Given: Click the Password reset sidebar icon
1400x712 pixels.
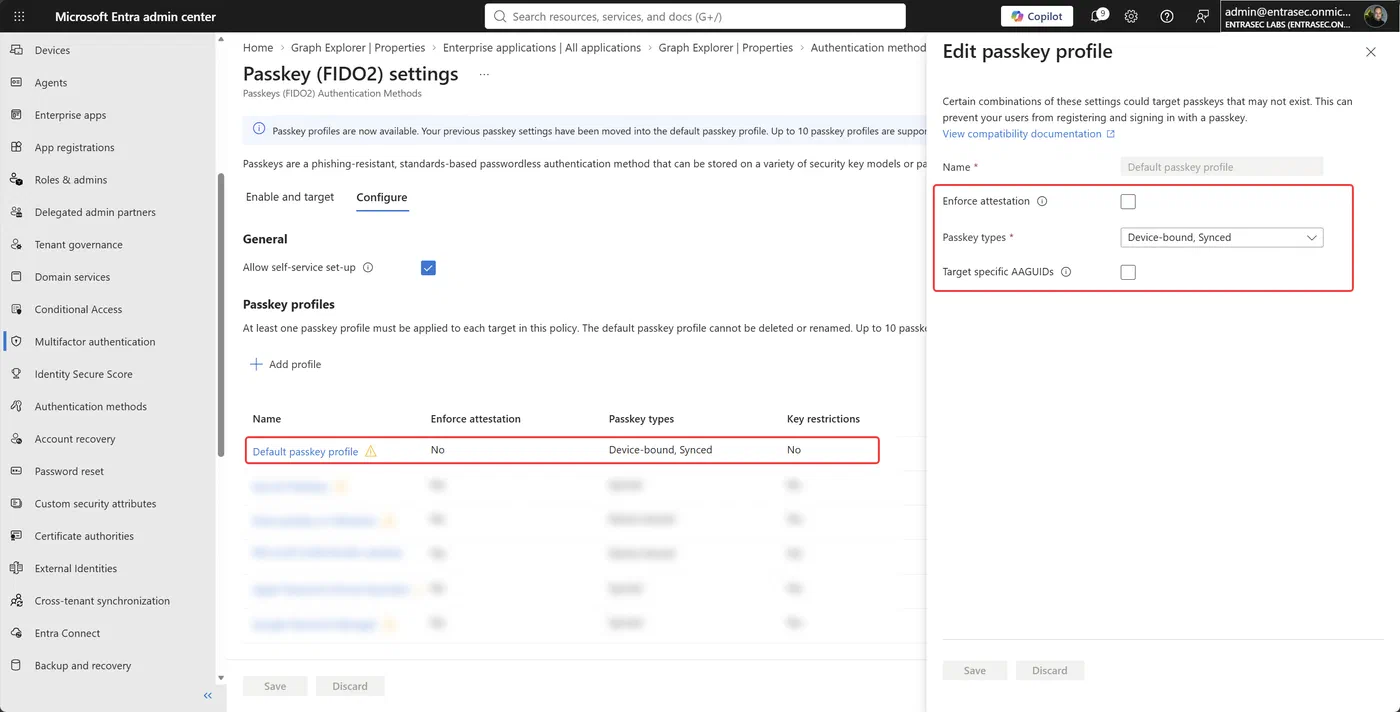Looking at the screenshot, I should (x=16, y=471).
